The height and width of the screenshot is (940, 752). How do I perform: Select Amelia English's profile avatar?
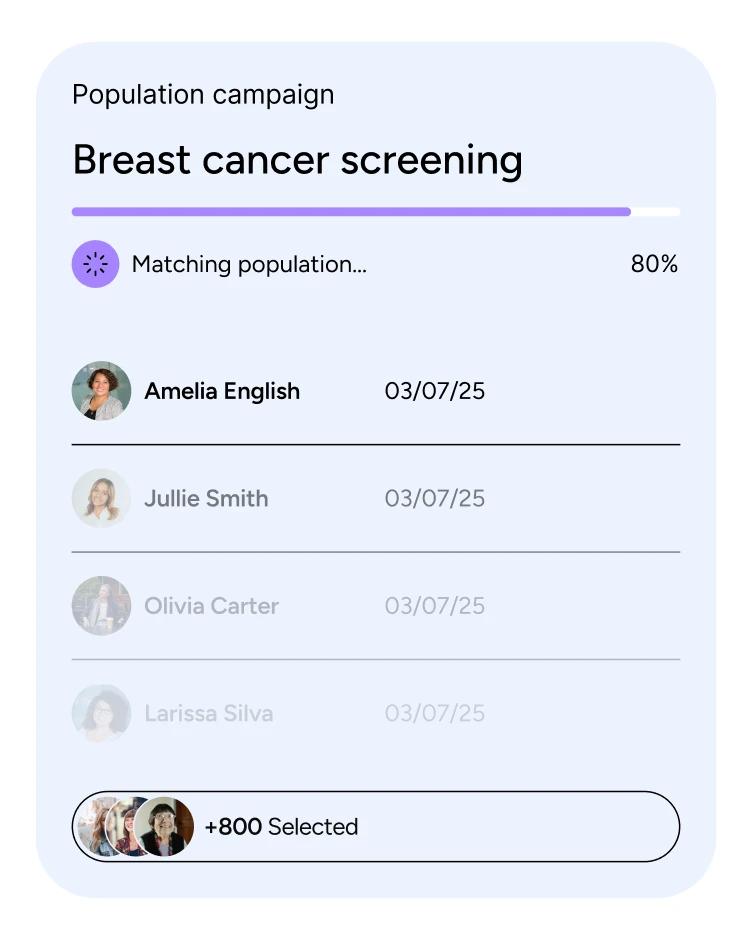click(101, 391)
